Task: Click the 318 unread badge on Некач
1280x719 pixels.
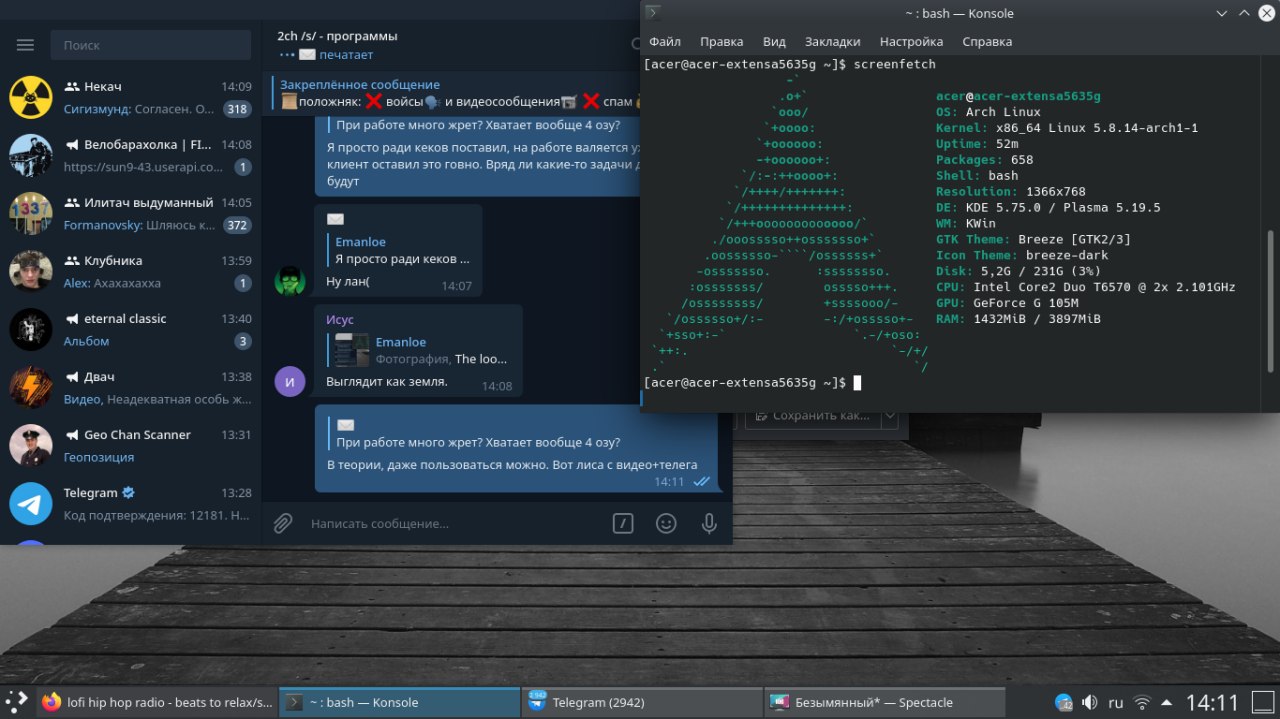Action: point(237,109)
